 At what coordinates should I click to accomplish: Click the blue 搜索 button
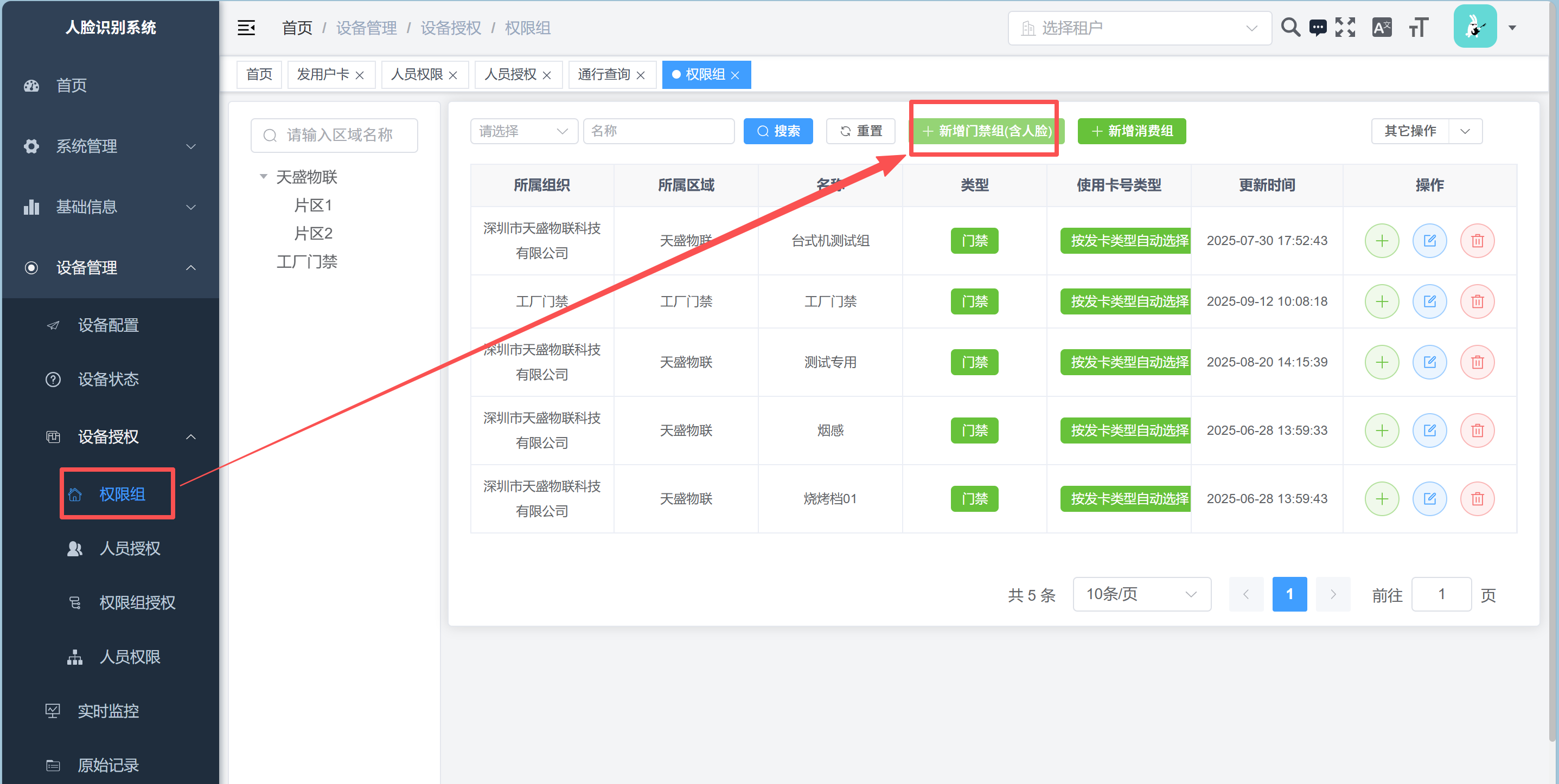coord(778,131)
